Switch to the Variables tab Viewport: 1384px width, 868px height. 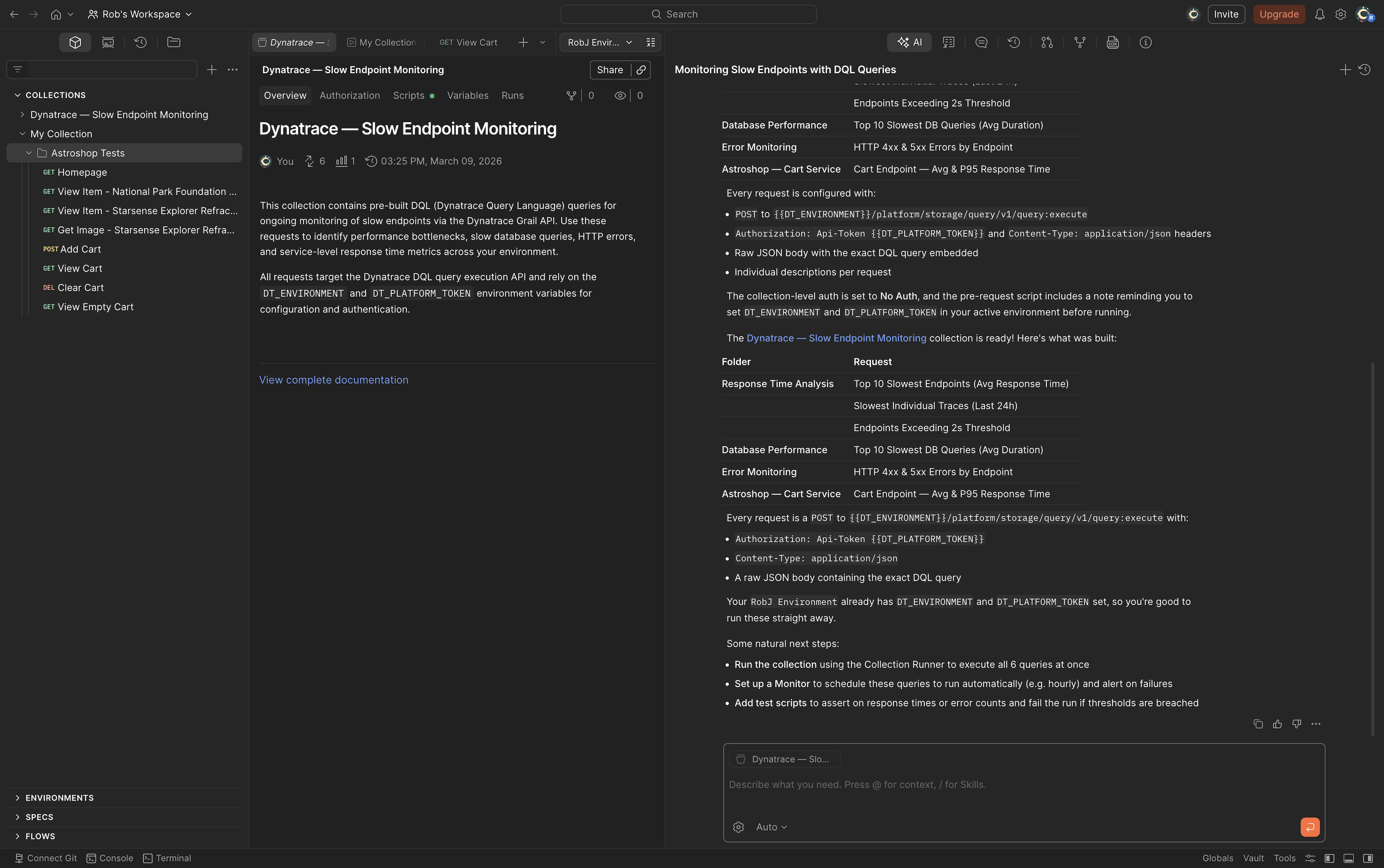(468, 95)
